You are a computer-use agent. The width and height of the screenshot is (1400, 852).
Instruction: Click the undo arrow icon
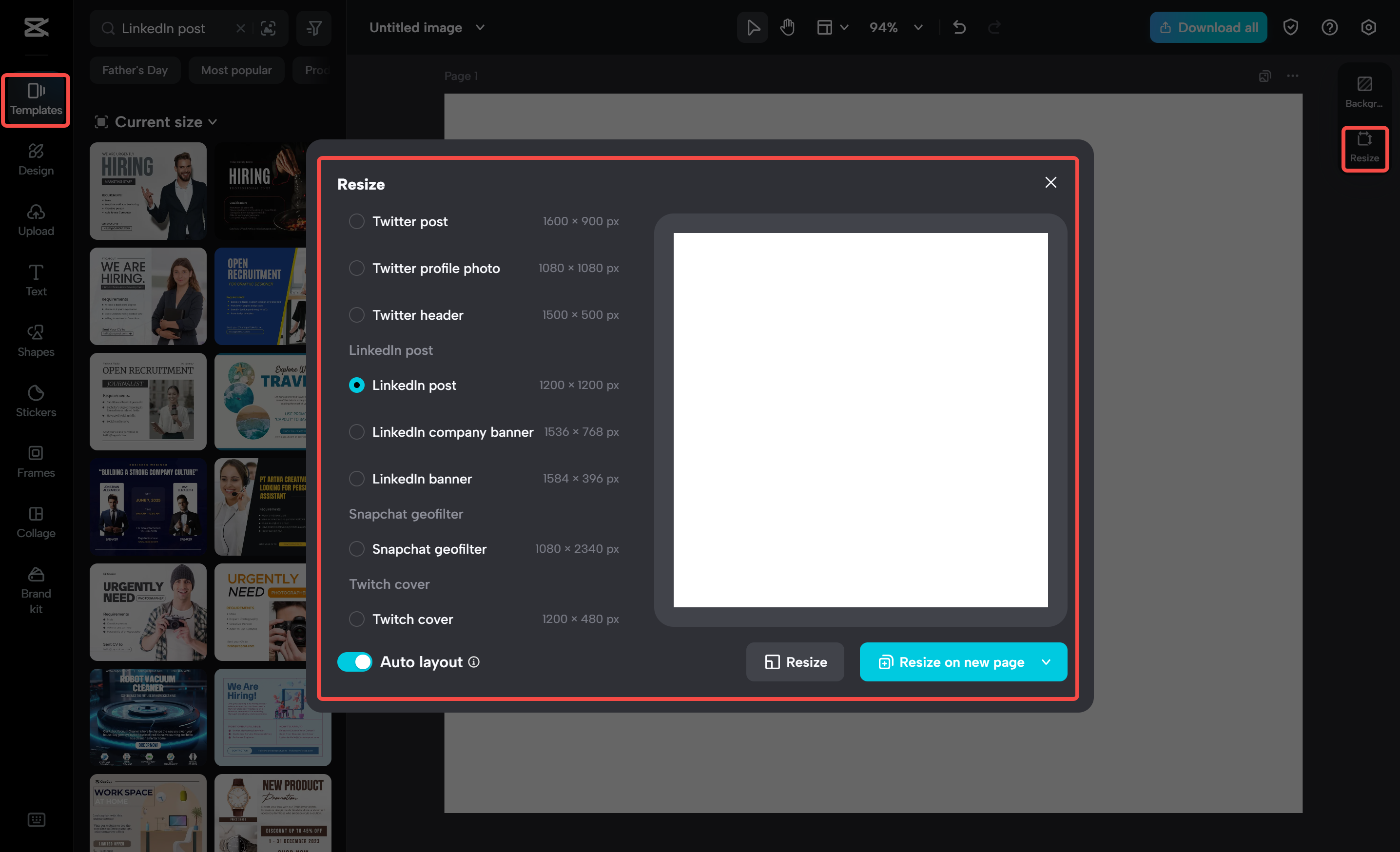(960, 27)
